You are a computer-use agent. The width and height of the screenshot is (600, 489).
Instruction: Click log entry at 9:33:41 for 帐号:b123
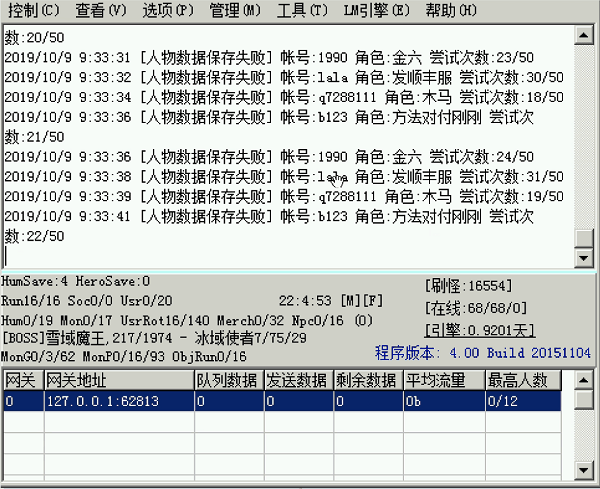click(269, 227)
